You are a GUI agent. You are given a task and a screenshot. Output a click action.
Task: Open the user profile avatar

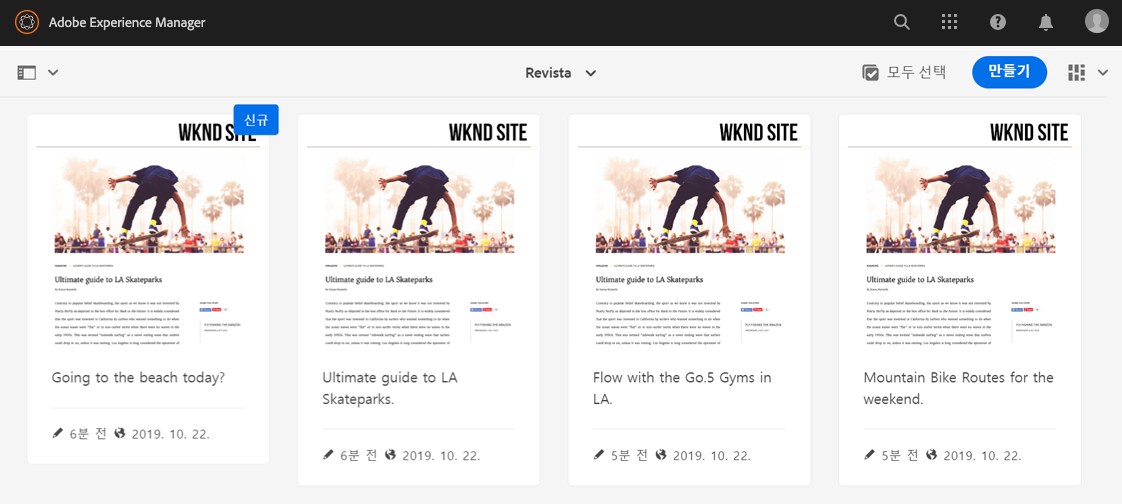1096,21
